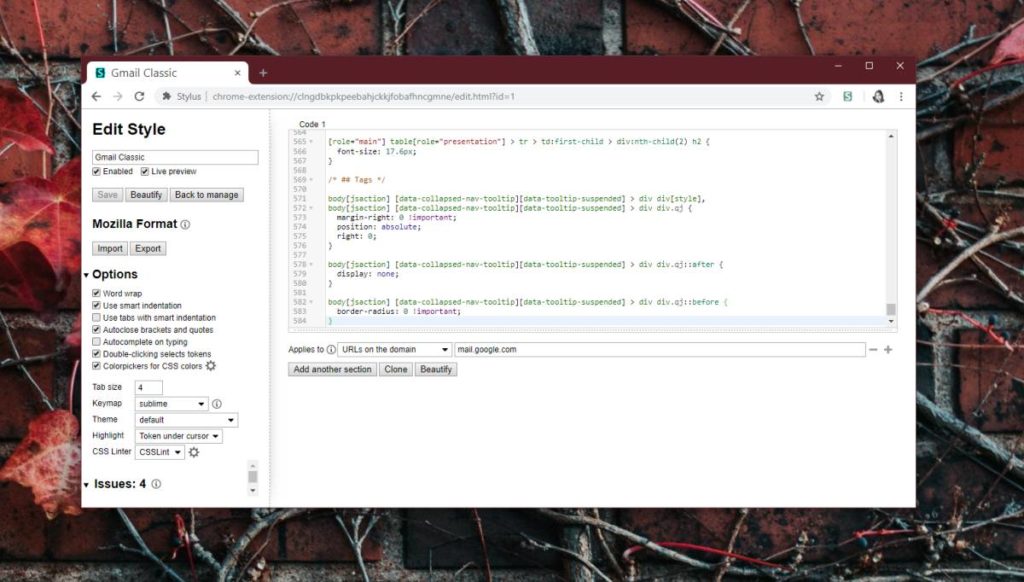
Task: Click the Add another section button
Action: pyautogui.click(x=332, y=369)
